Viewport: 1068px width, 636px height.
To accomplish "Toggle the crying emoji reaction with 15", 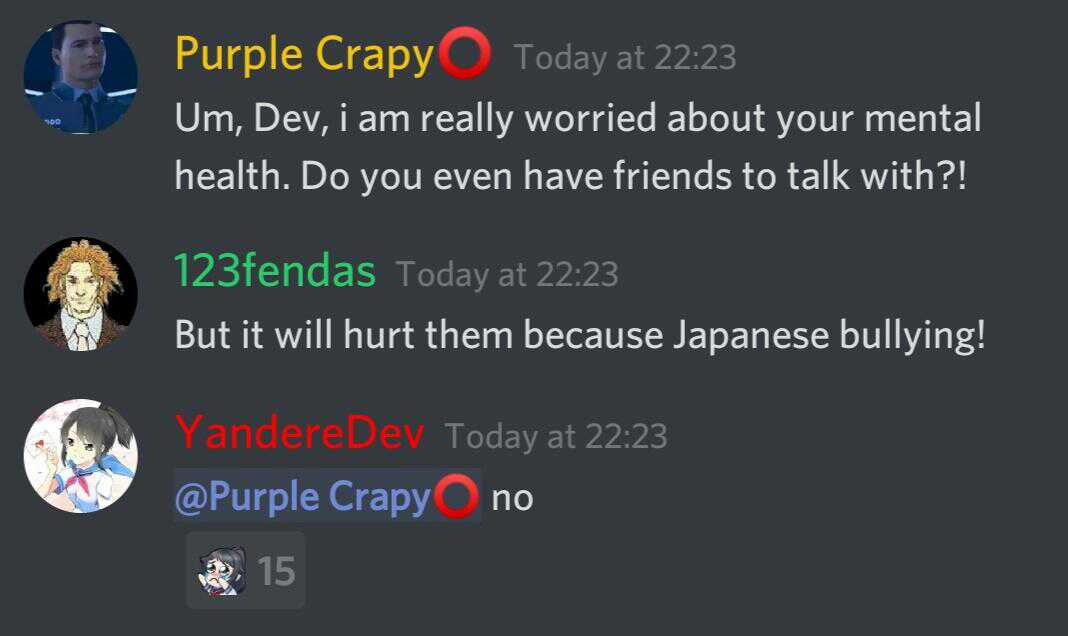I will (246, 571).
